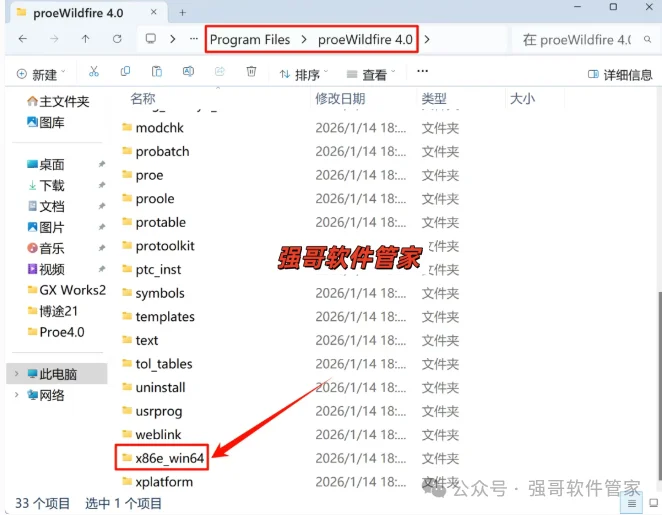
Task: Expand chevron between Program Files and proeWildfire
Action: click(x=304, y=40)
